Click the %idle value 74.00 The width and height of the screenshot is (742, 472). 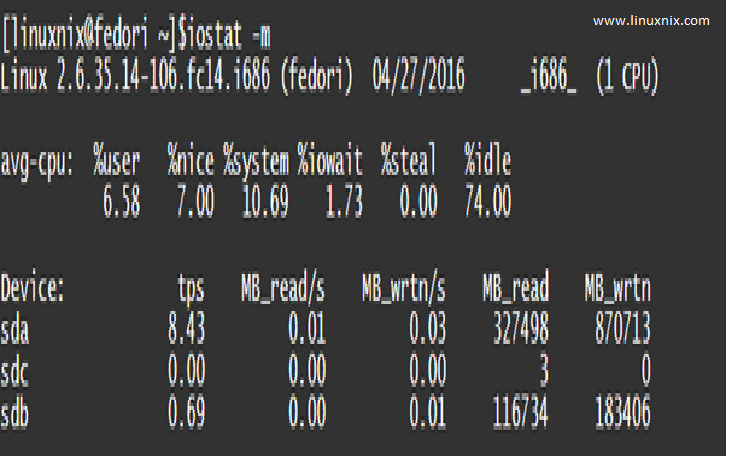(x=487, y=203)
